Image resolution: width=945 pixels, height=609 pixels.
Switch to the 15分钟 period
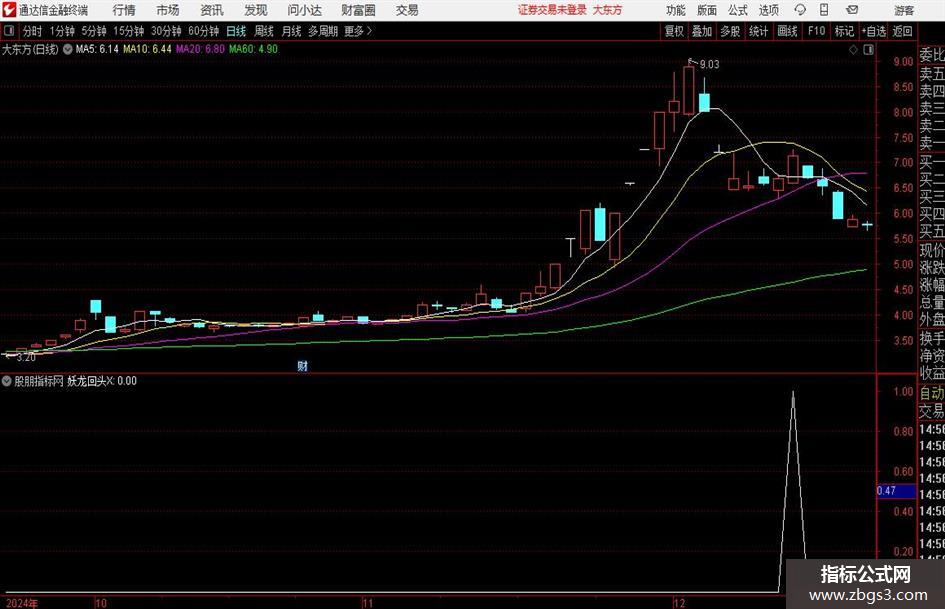click(129, 31)
